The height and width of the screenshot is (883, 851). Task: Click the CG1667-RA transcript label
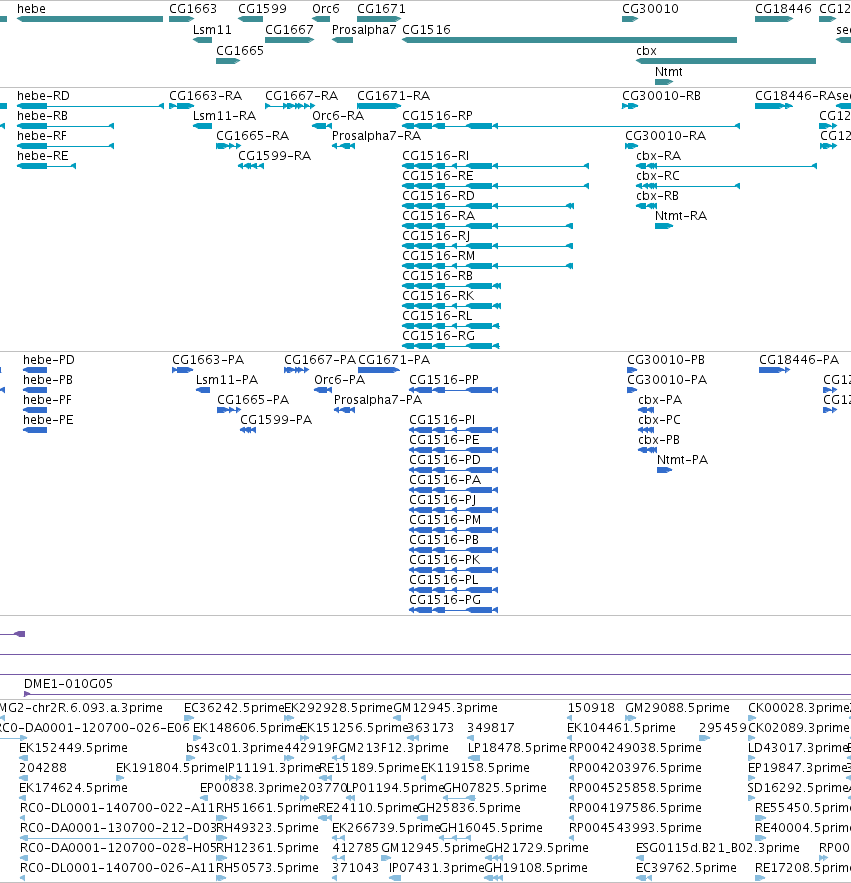tap(301, 96)
